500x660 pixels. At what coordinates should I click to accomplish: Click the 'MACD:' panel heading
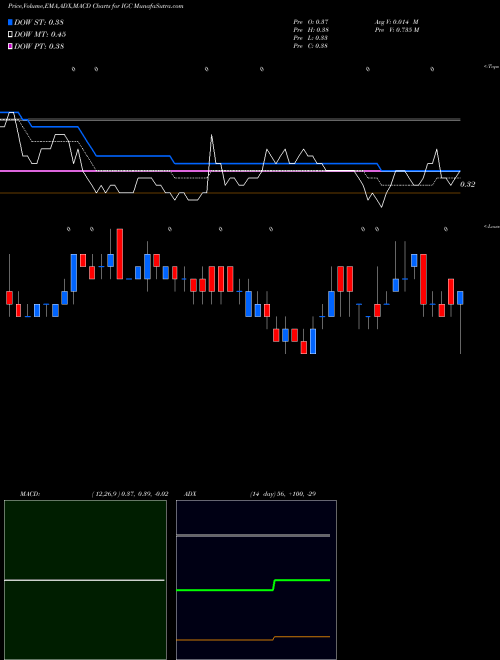[30, 494]
